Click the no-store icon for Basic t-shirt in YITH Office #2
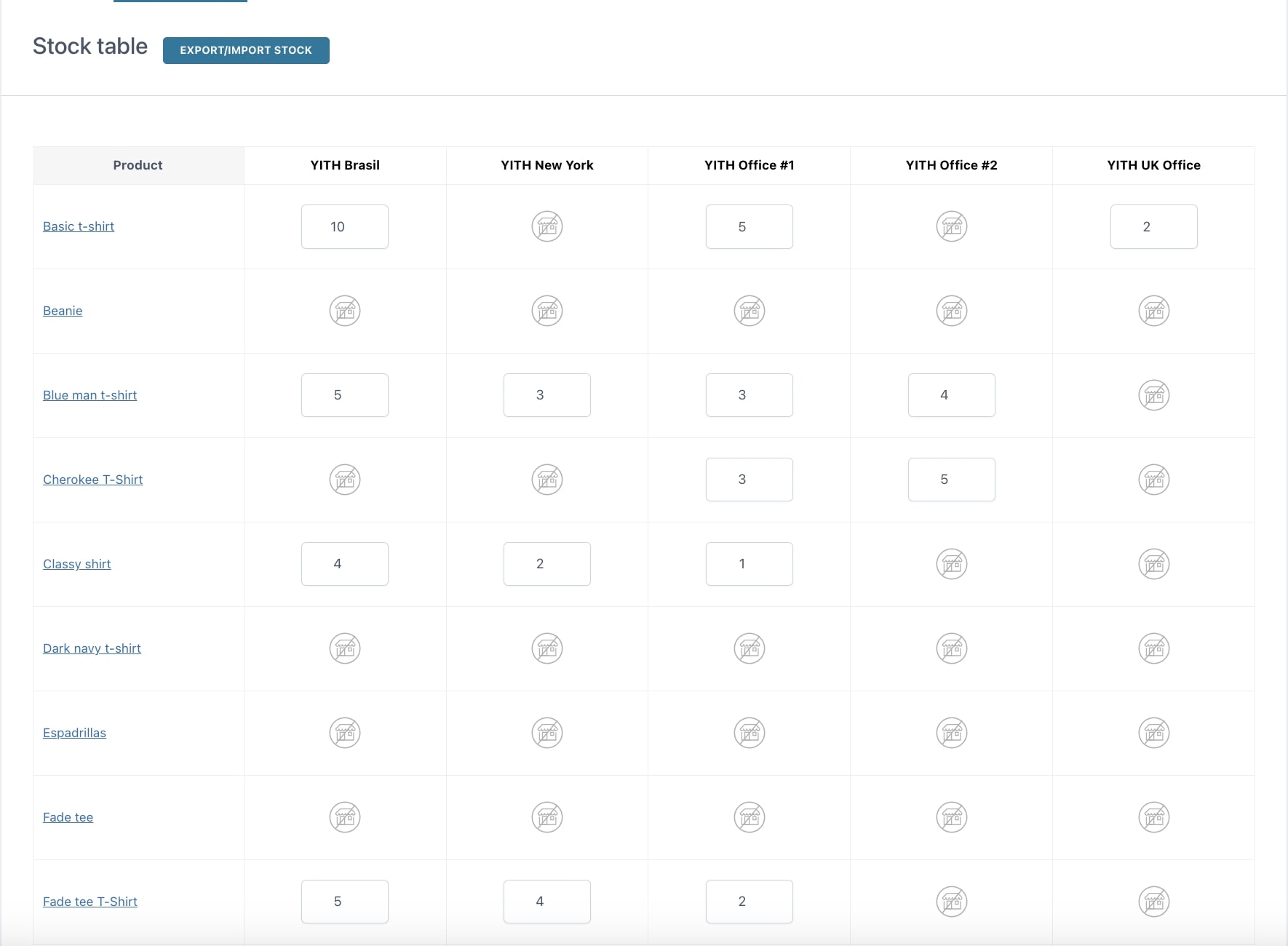 (x=952, y=226)
